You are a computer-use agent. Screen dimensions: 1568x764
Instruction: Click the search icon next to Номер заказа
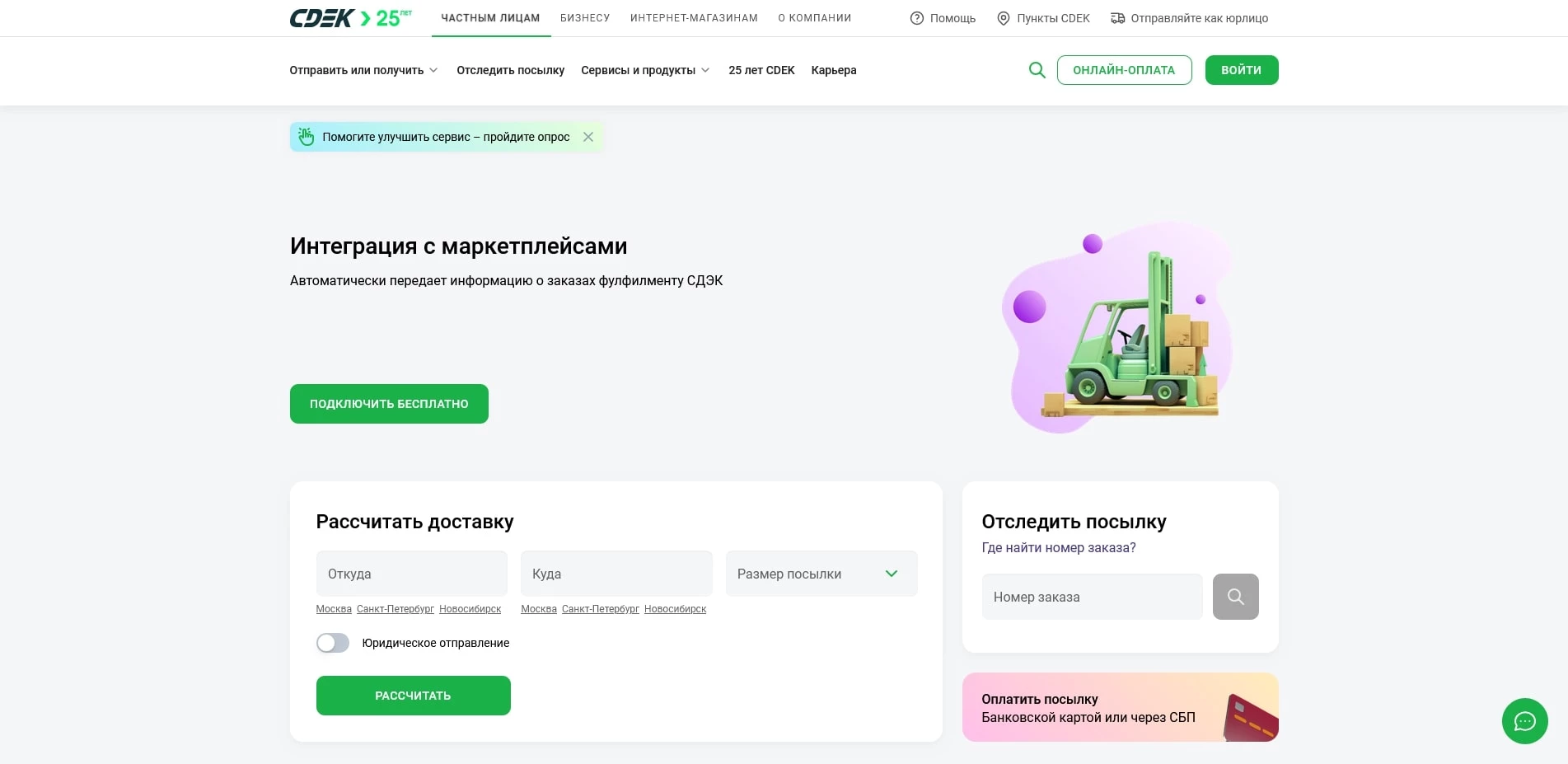[1234, 596]
